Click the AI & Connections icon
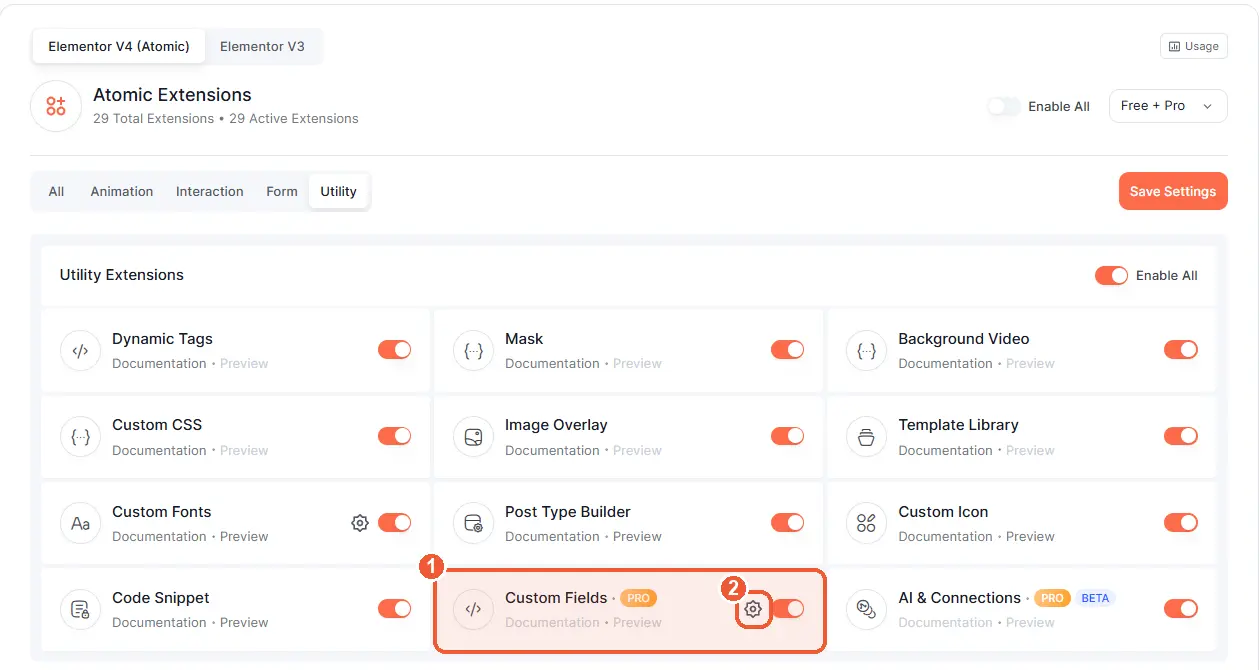 [x=867, y=609]
